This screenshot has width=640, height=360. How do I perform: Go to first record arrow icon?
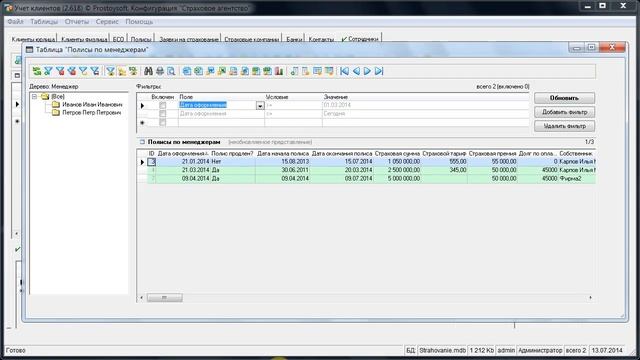point(344,71)
